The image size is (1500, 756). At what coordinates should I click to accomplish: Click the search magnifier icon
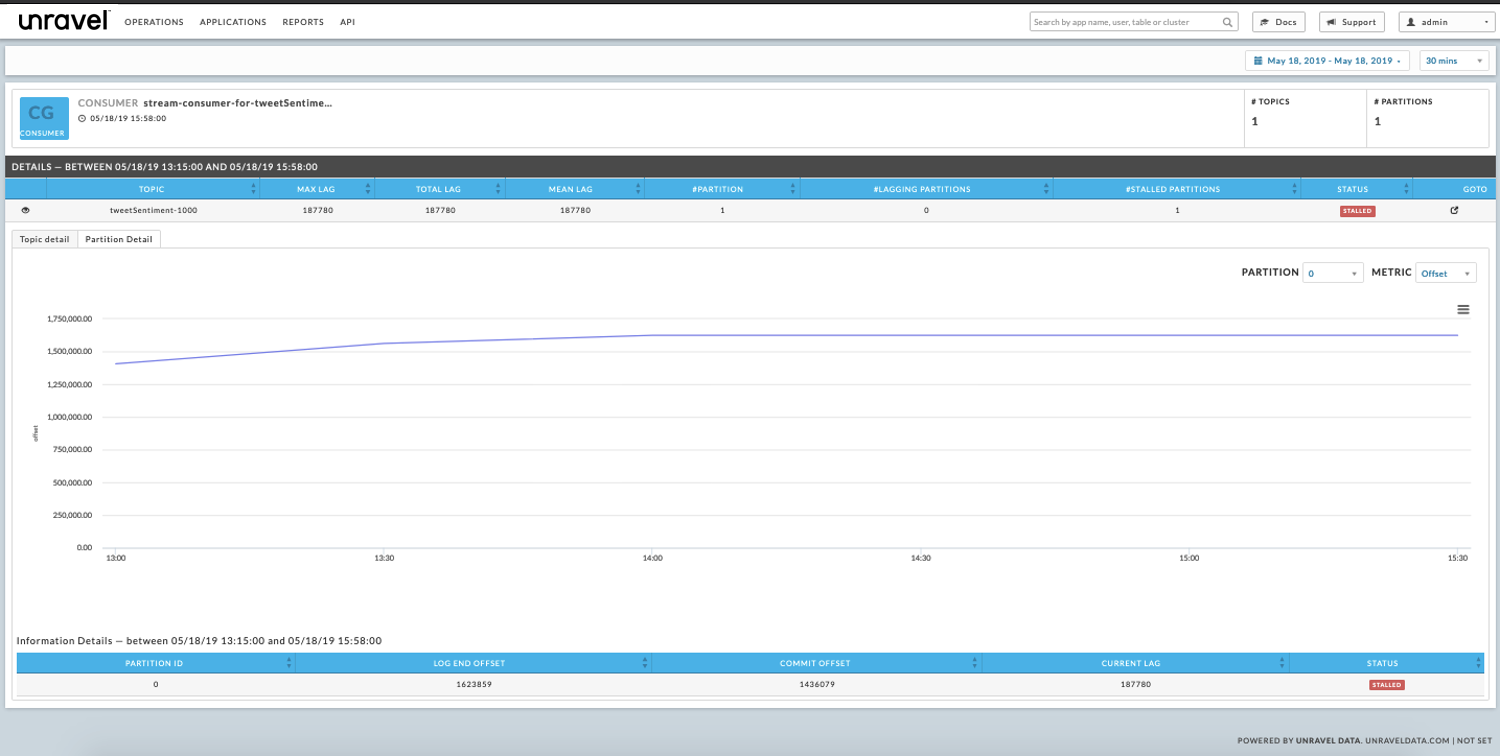pos(1227,22)
